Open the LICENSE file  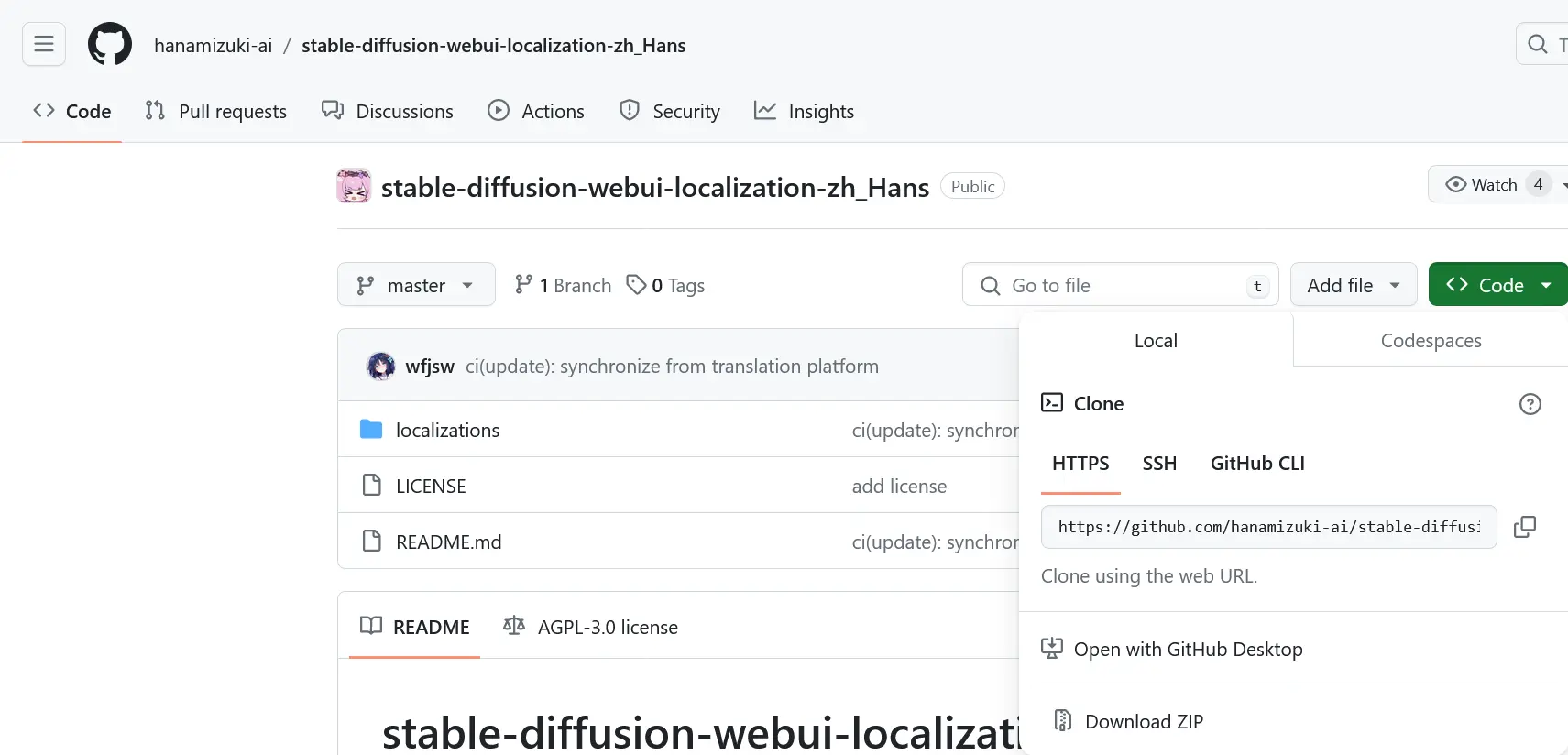pyautogui.click(x=431, y=486)
